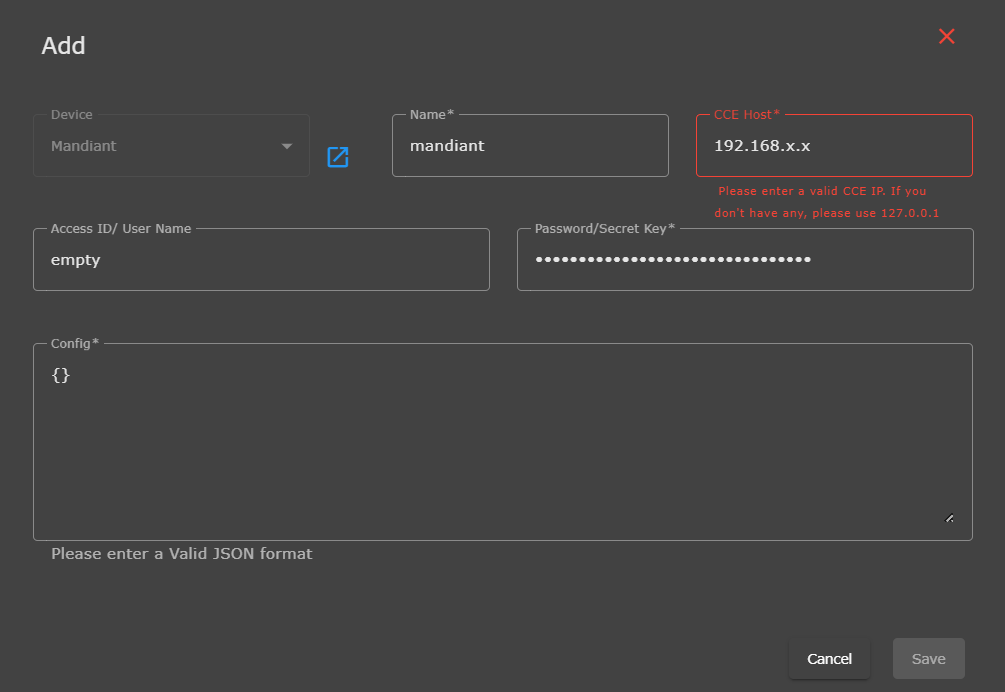
Task: Click the Save button
Action: coord(928,659)
